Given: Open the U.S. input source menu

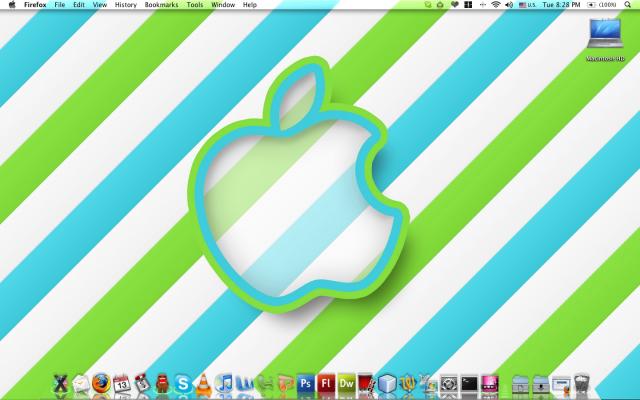Looking at the screenshot, I should (527, 5).
